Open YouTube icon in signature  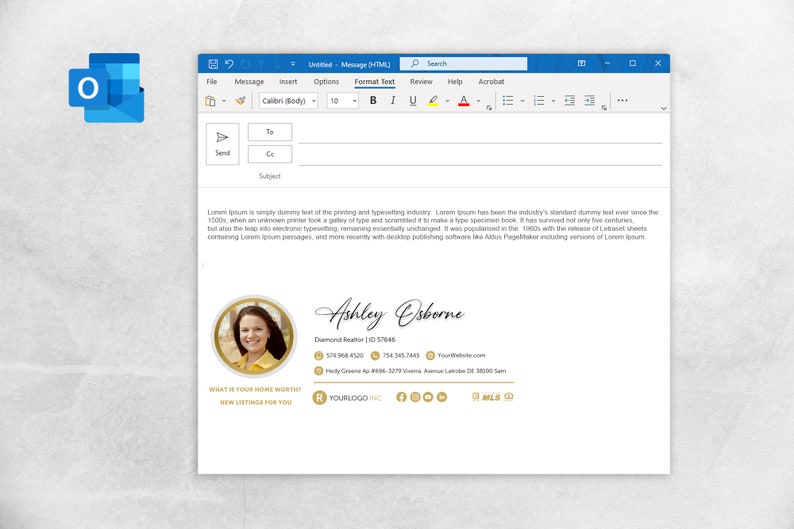[428, 397]
